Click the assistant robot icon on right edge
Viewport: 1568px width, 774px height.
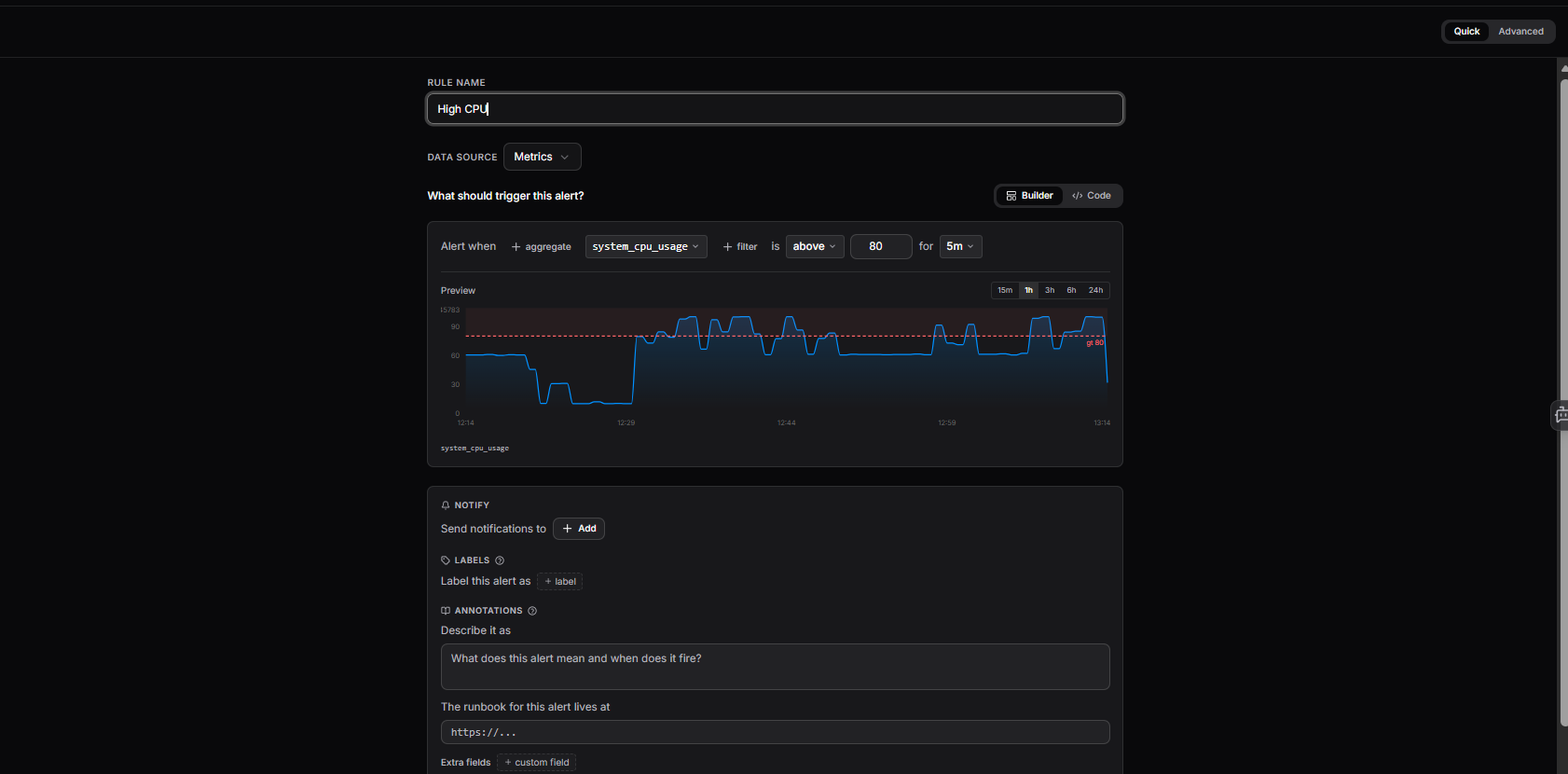tap(1561, 415)
